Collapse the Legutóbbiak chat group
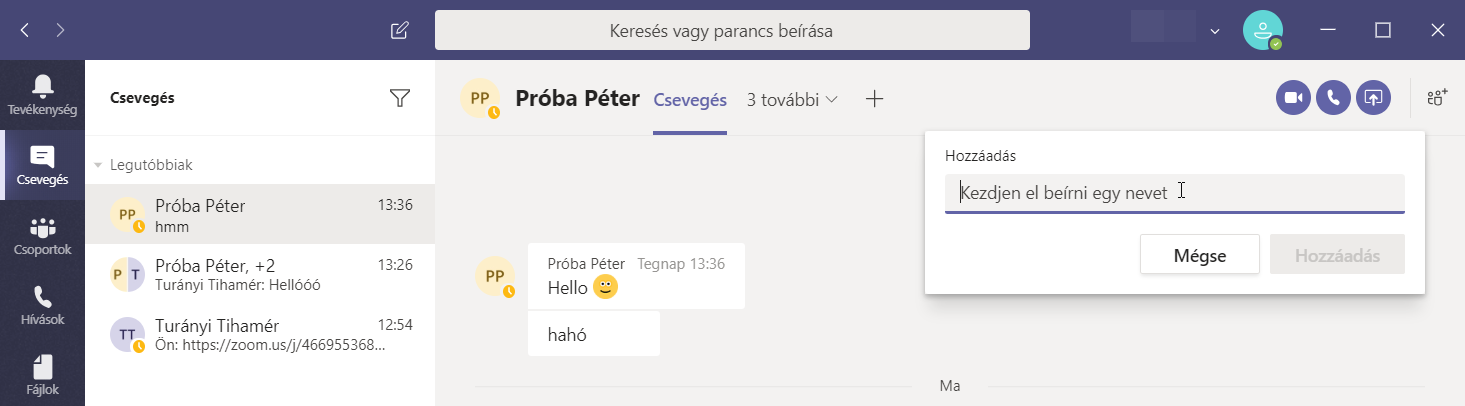Image resolution: width=1465 pixels, height=406 pixels. point(98,165)
